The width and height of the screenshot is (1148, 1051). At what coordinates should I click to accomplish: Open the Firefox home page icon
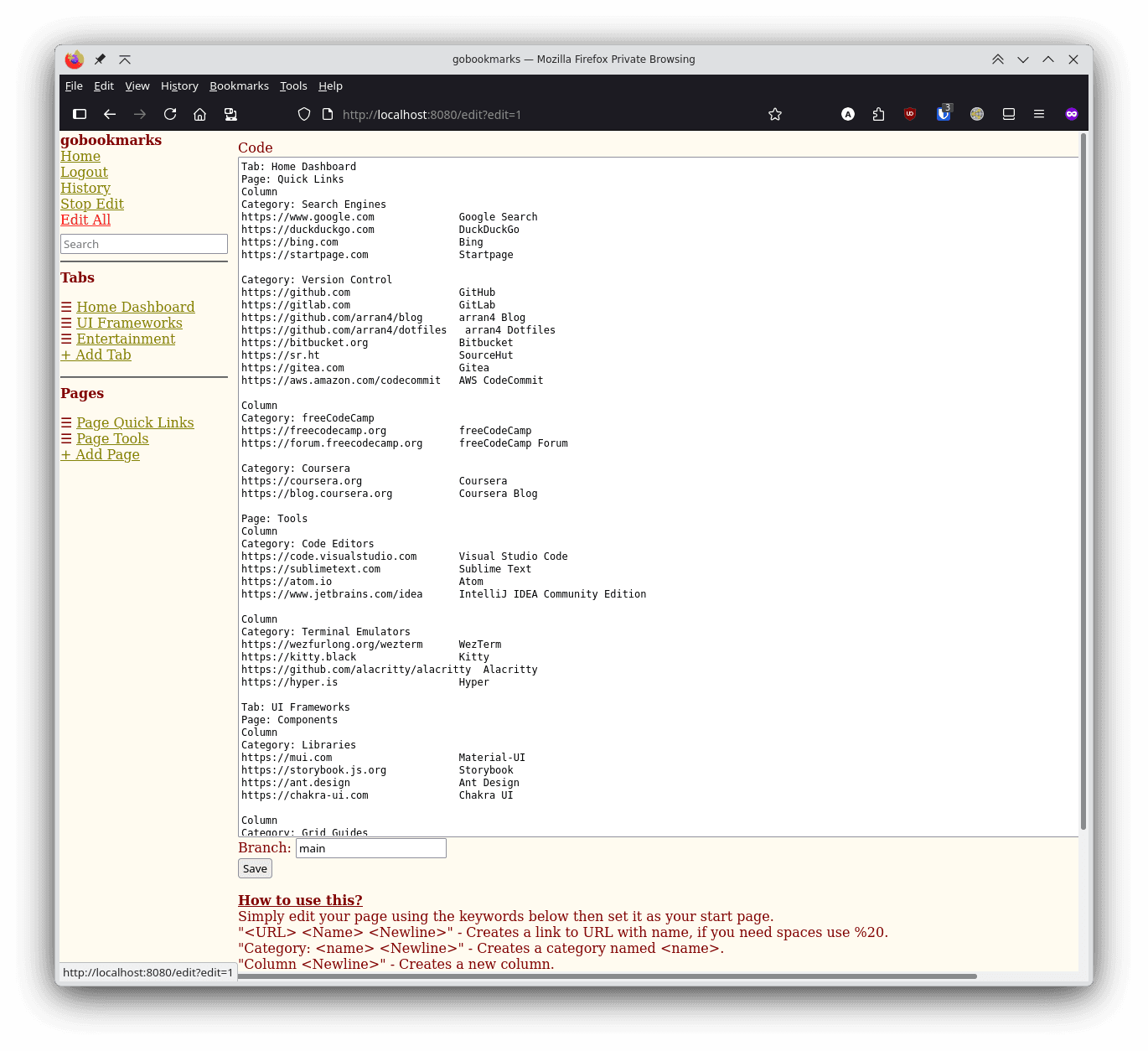(x=199, y=114)
